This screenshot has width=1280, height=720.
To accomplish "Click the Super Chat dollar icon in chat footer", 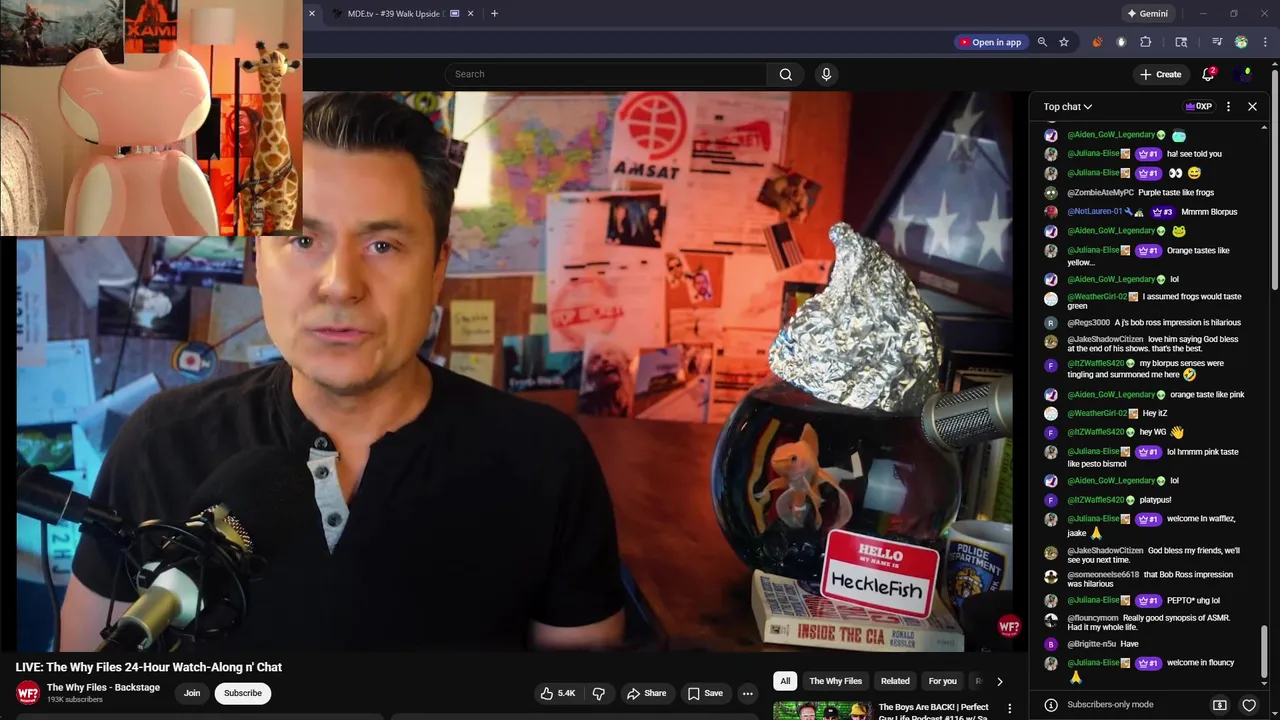I will click(x=1220, y=705).
